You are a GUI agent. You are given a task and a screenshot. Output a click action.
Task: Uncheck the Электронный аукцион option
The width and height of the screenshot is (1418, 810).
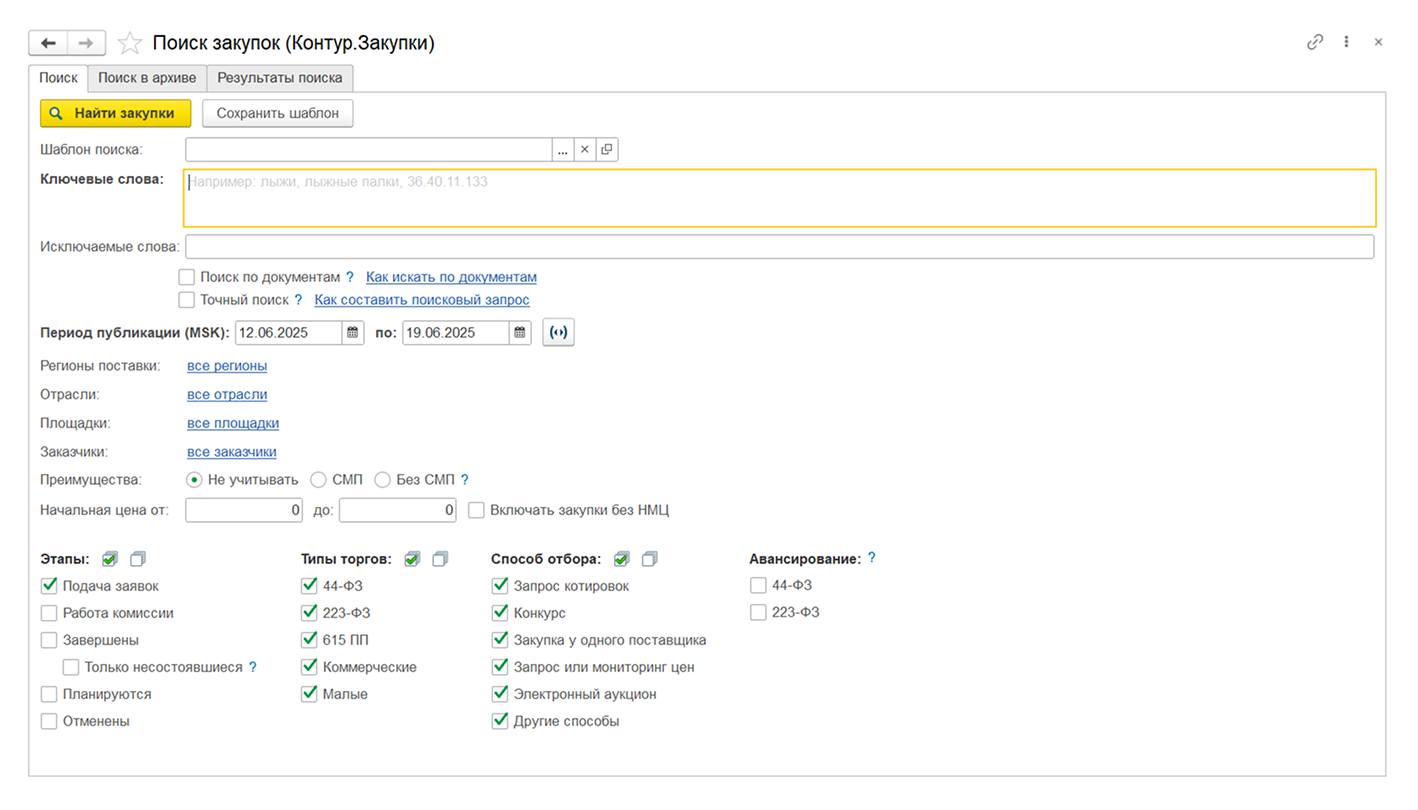pyautogui.click(x=500, y=694)
